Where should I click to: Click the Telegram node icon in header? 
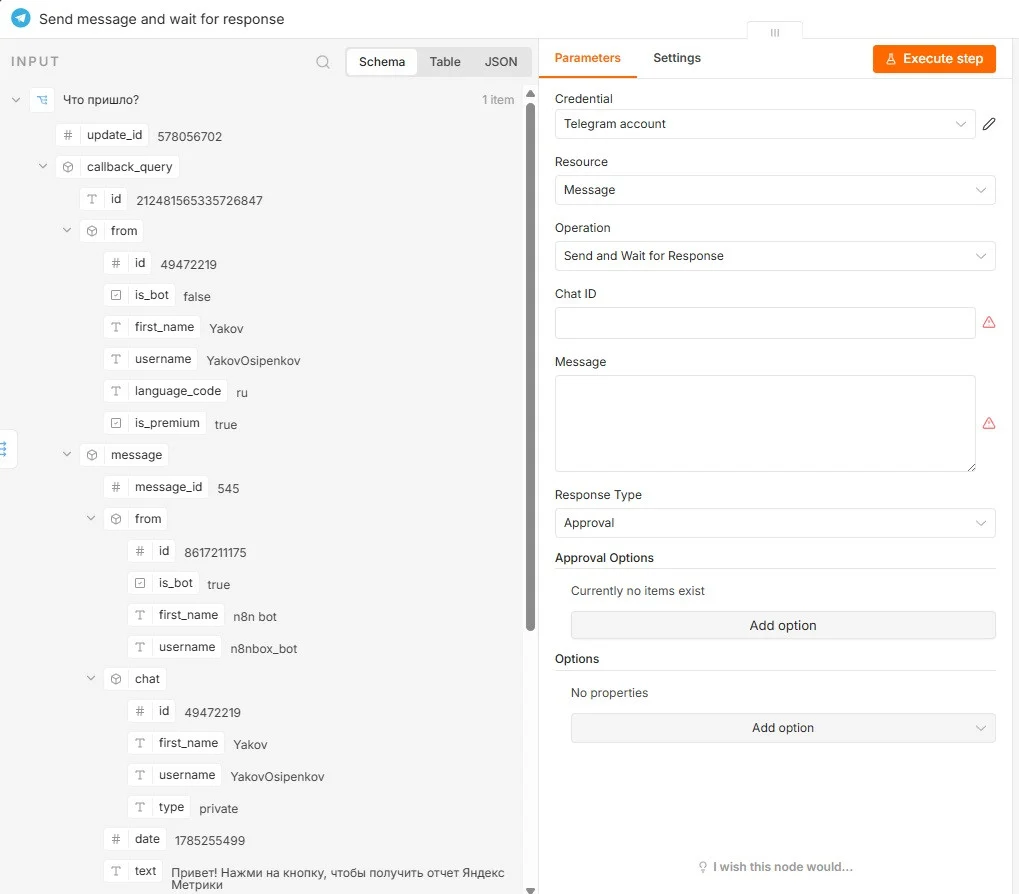click(x=21, y=18)
